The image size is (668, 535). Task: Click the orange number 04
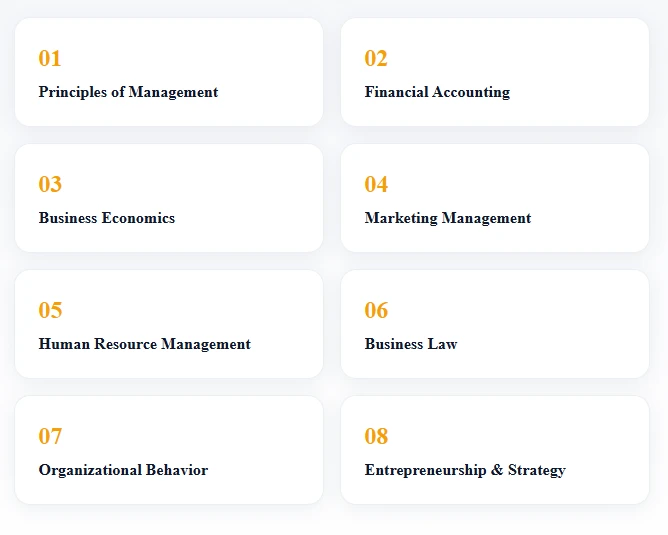pyautogui.click(x=376, y=184)
